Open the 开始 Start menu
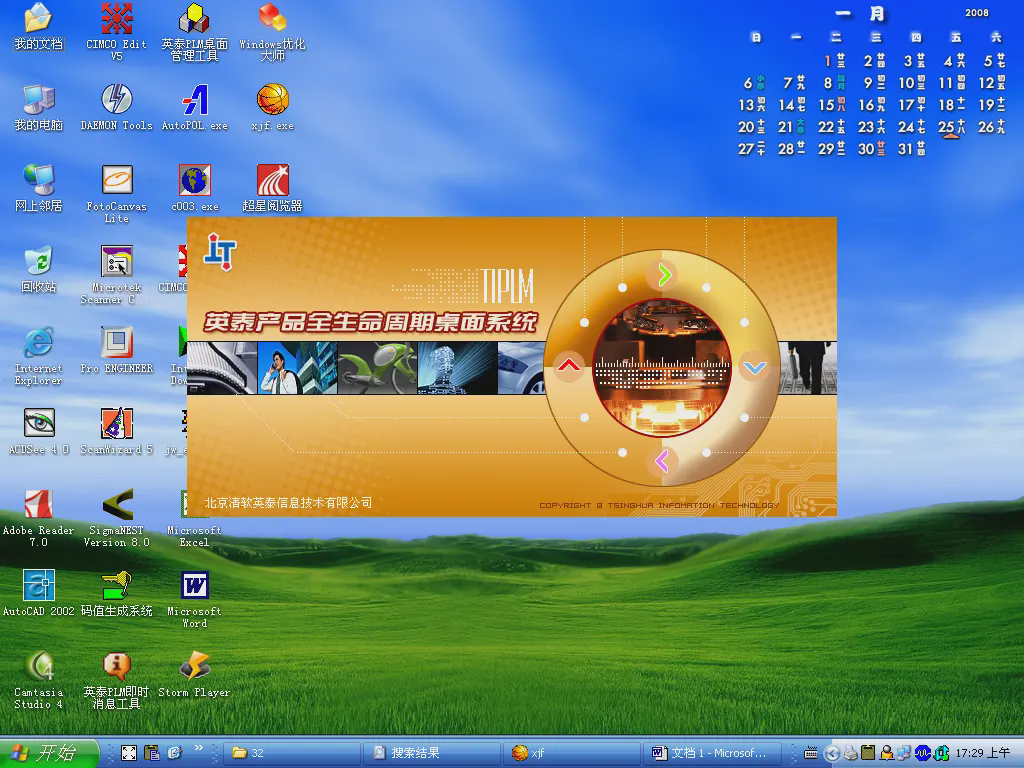1024x768 pixels. click(50, 753)
